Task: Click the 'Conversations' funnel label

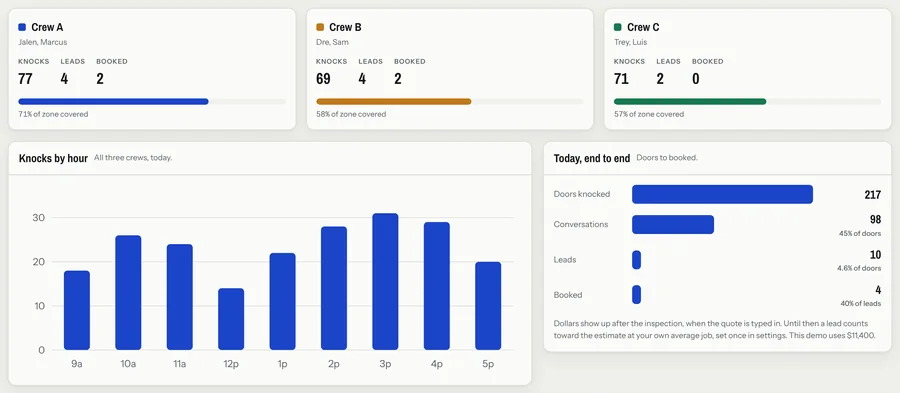Action: (581, 224)
